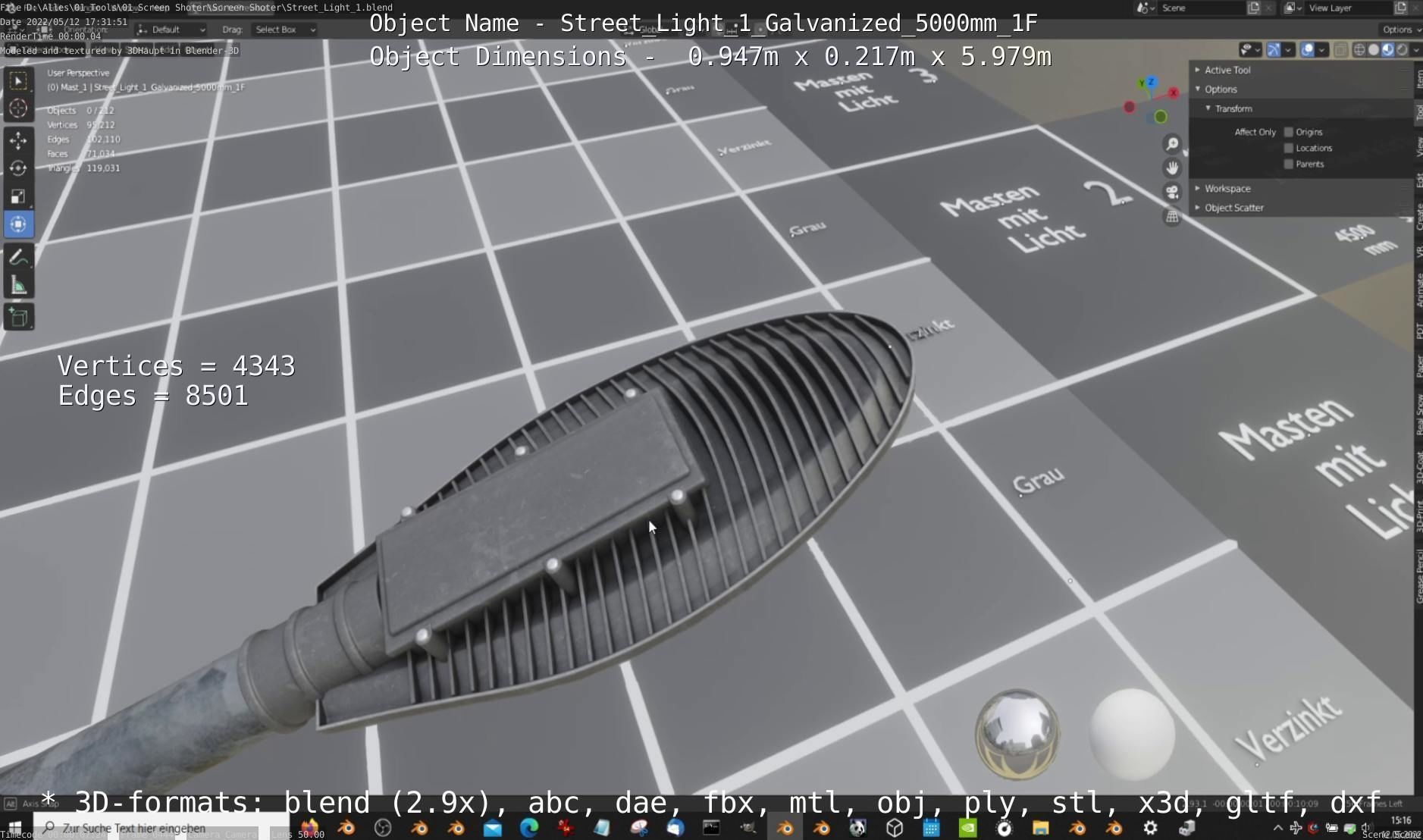Screen dimensions: 1423x840
Task: Enable Affect Only Origins checkbox
Action: point(1288,132)
